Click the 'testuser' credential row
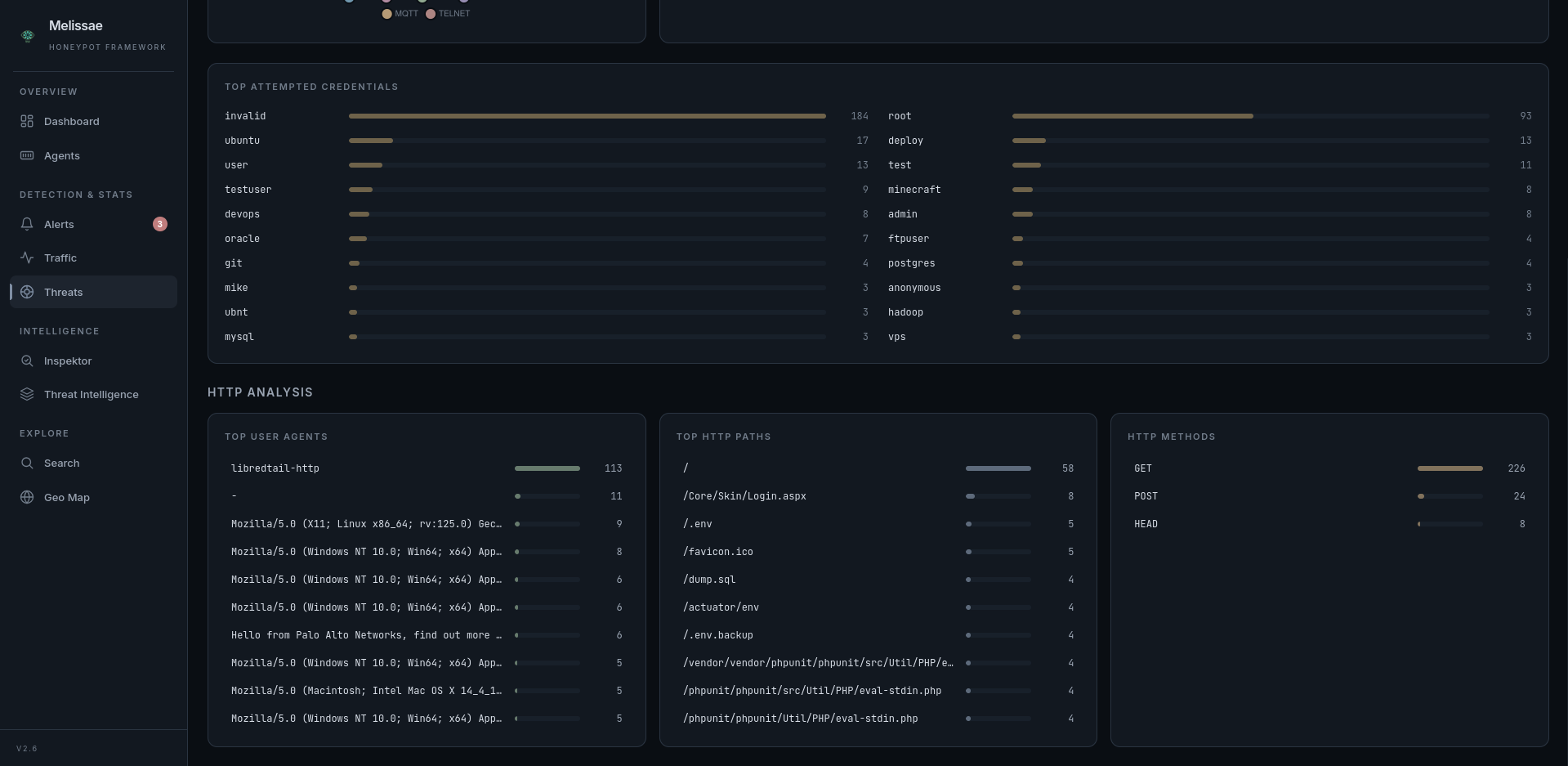The image size is (1568, 766). (x=547, y=190)
